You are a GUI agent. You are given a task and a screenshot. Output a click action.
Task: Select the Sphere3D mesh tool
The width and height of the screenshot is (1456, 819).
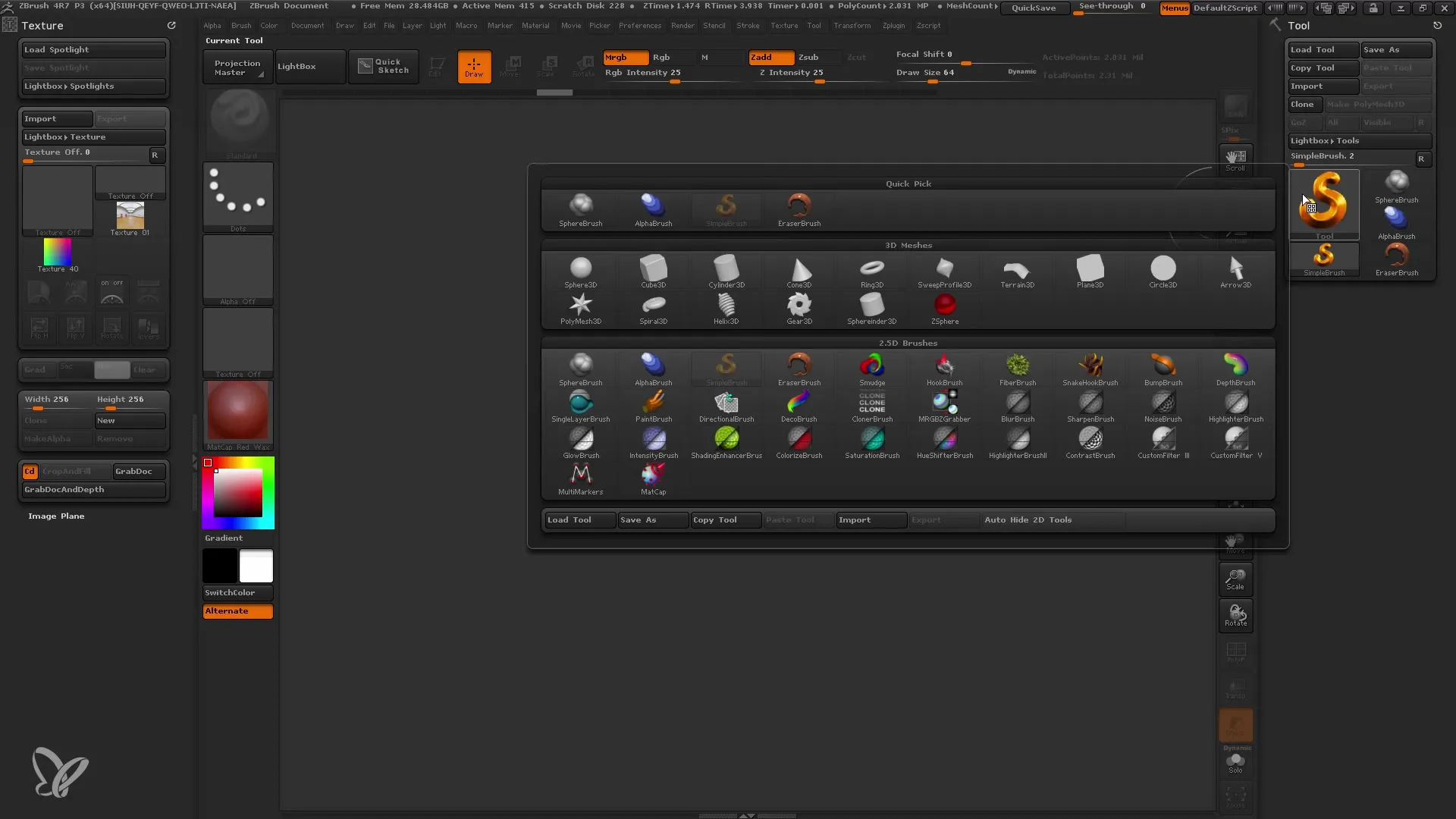pos(580,272)
